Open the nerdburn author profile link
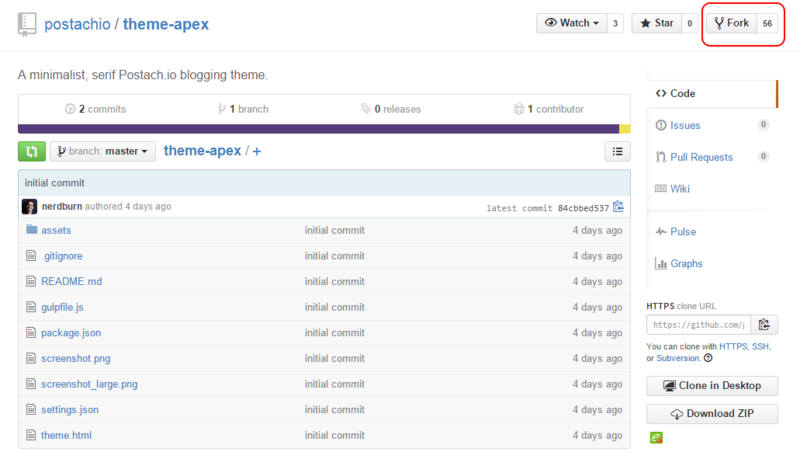 tap(62, 206)
